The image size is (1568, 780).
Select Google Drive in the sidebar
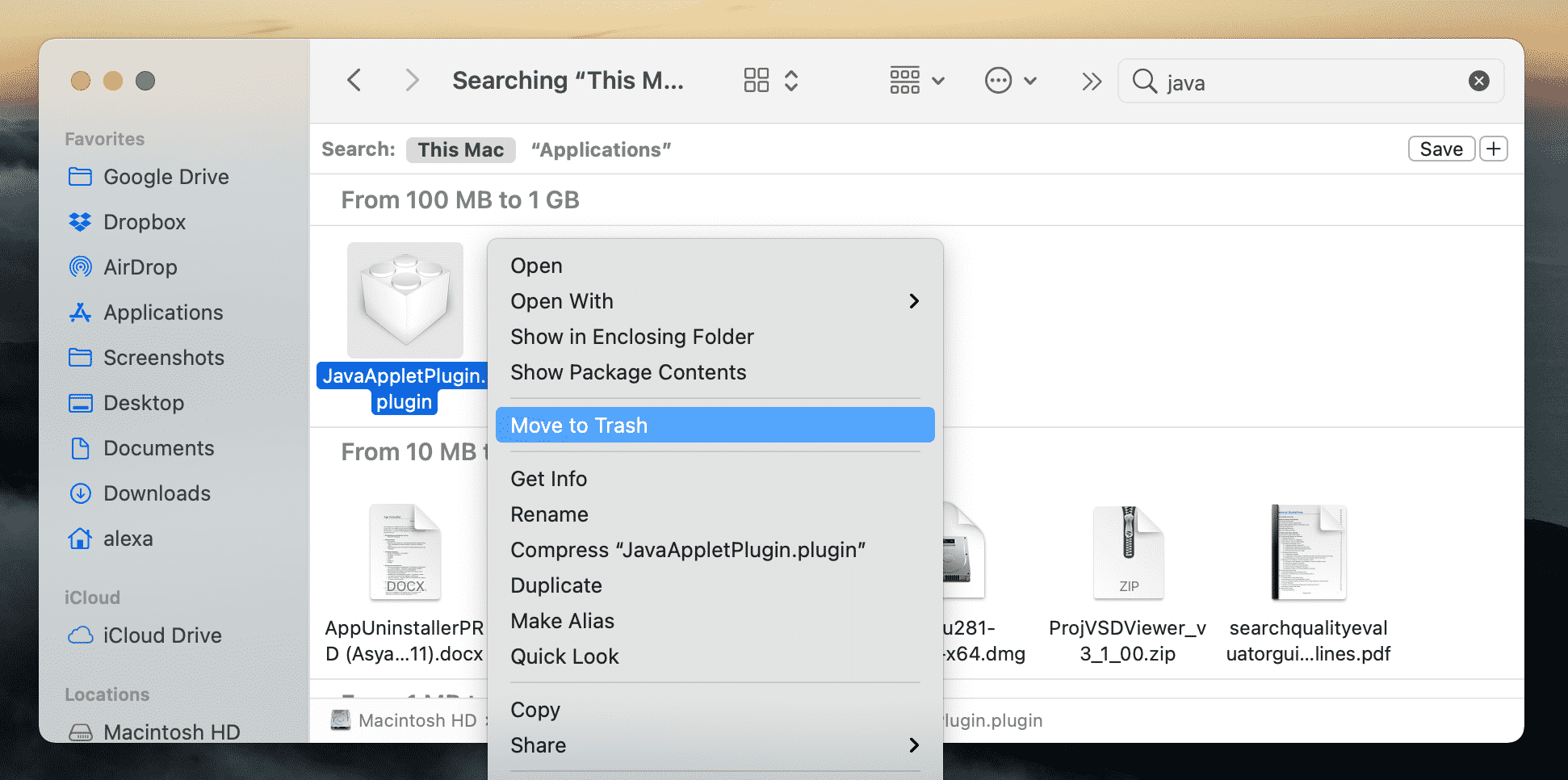click(x=166, y=176)
